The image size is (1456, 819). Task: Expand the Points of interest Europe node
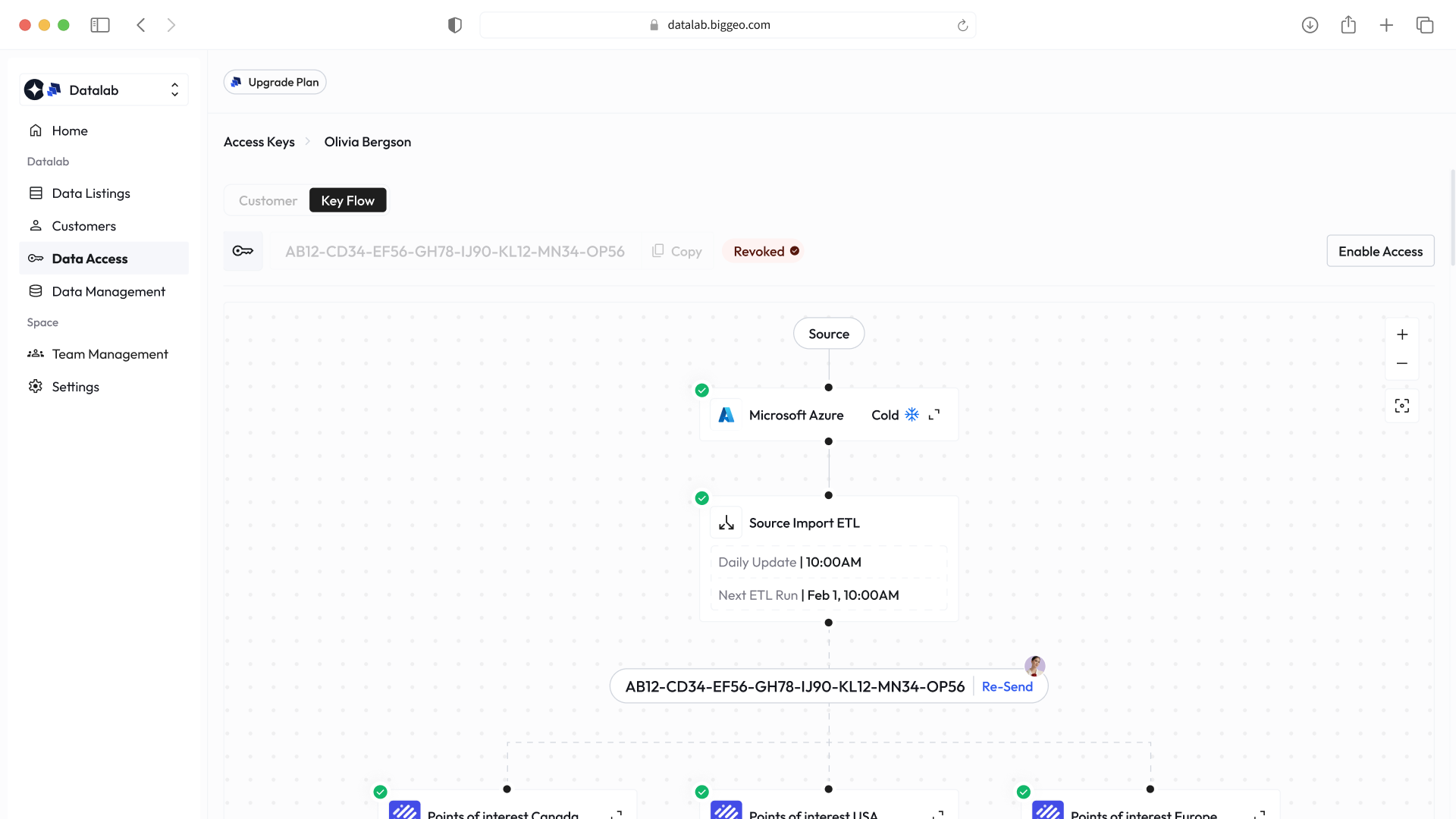1260,814
